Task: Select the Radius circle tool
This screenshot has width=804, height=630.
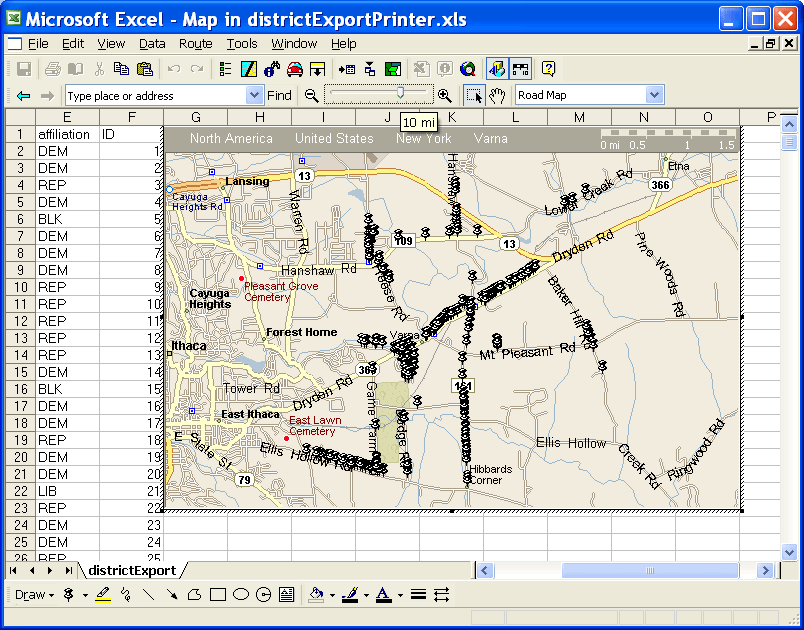Action: click(x=264, y=595)
